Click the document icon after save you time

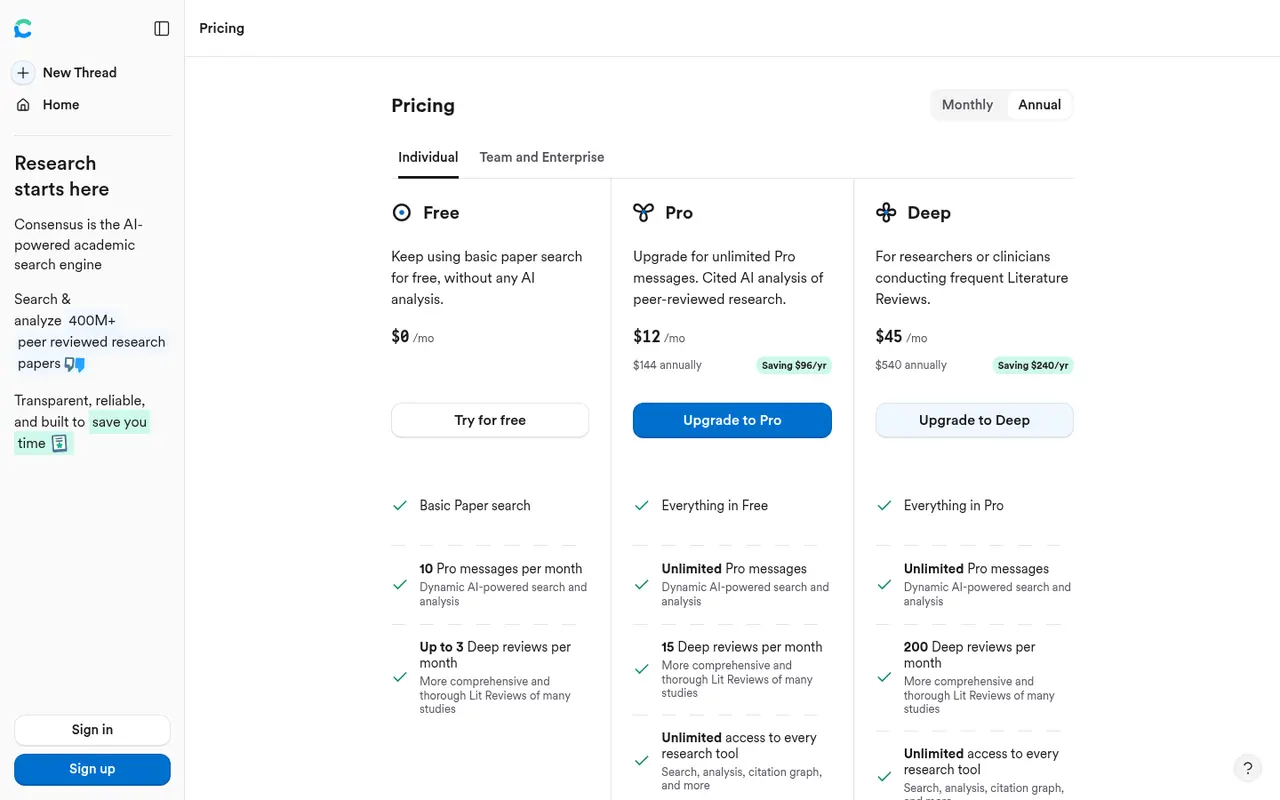point(59,443)
